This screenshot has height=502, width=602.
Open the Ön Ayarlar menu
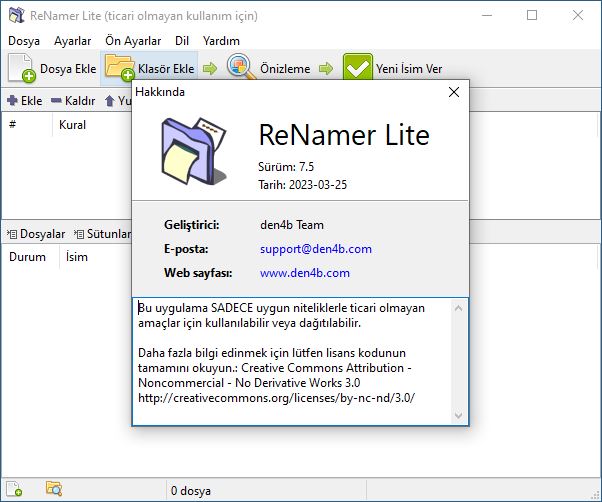[x=133, y=41]
